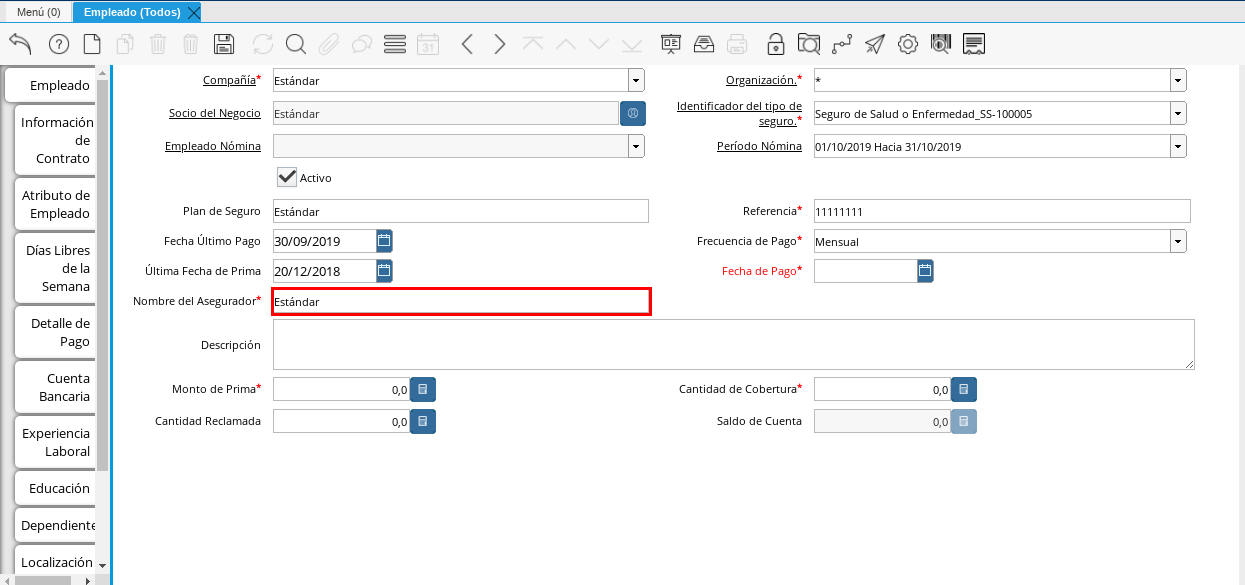Jump to last record icon
1245x585 pixels.
tap(632, 44)
